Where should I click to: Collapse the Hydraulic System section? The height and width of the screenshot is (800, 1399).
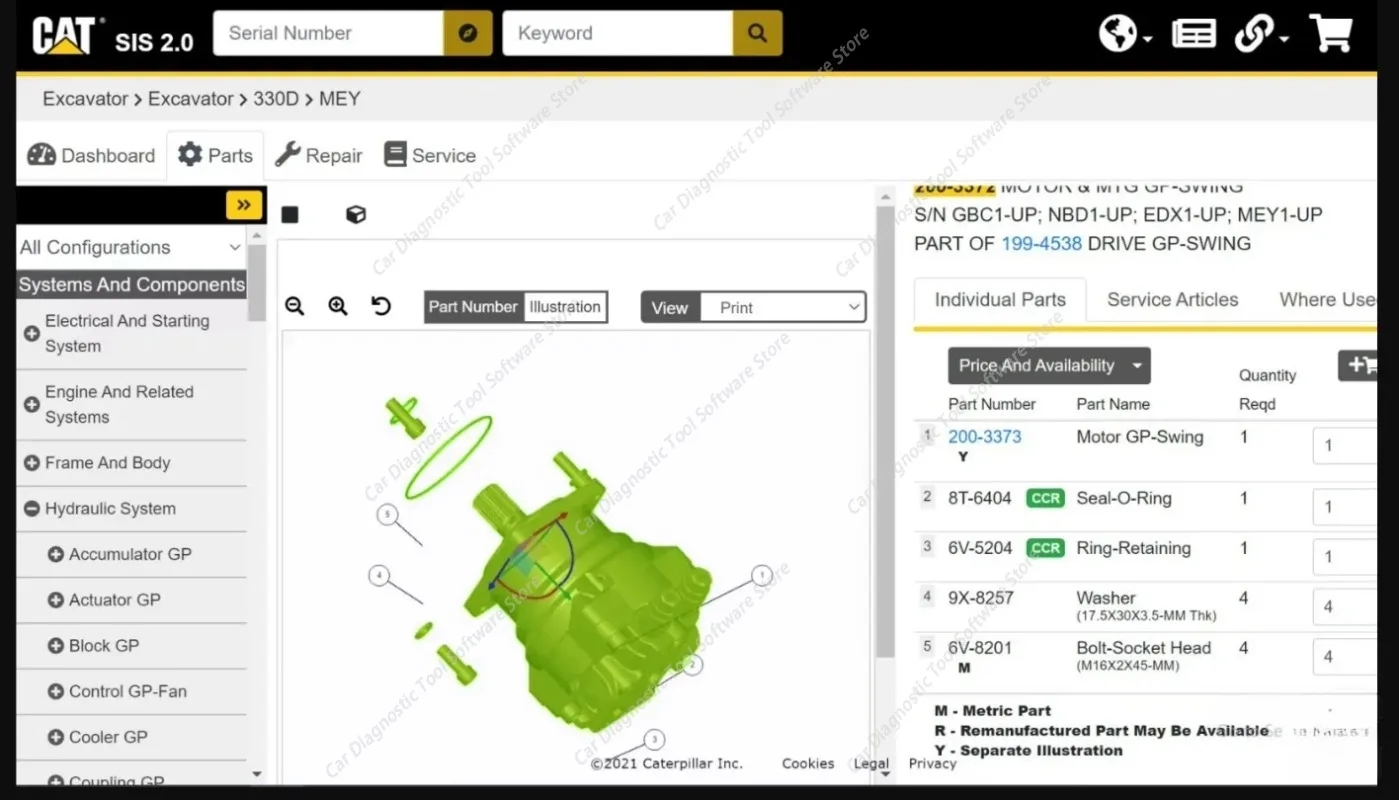point(32,509)
